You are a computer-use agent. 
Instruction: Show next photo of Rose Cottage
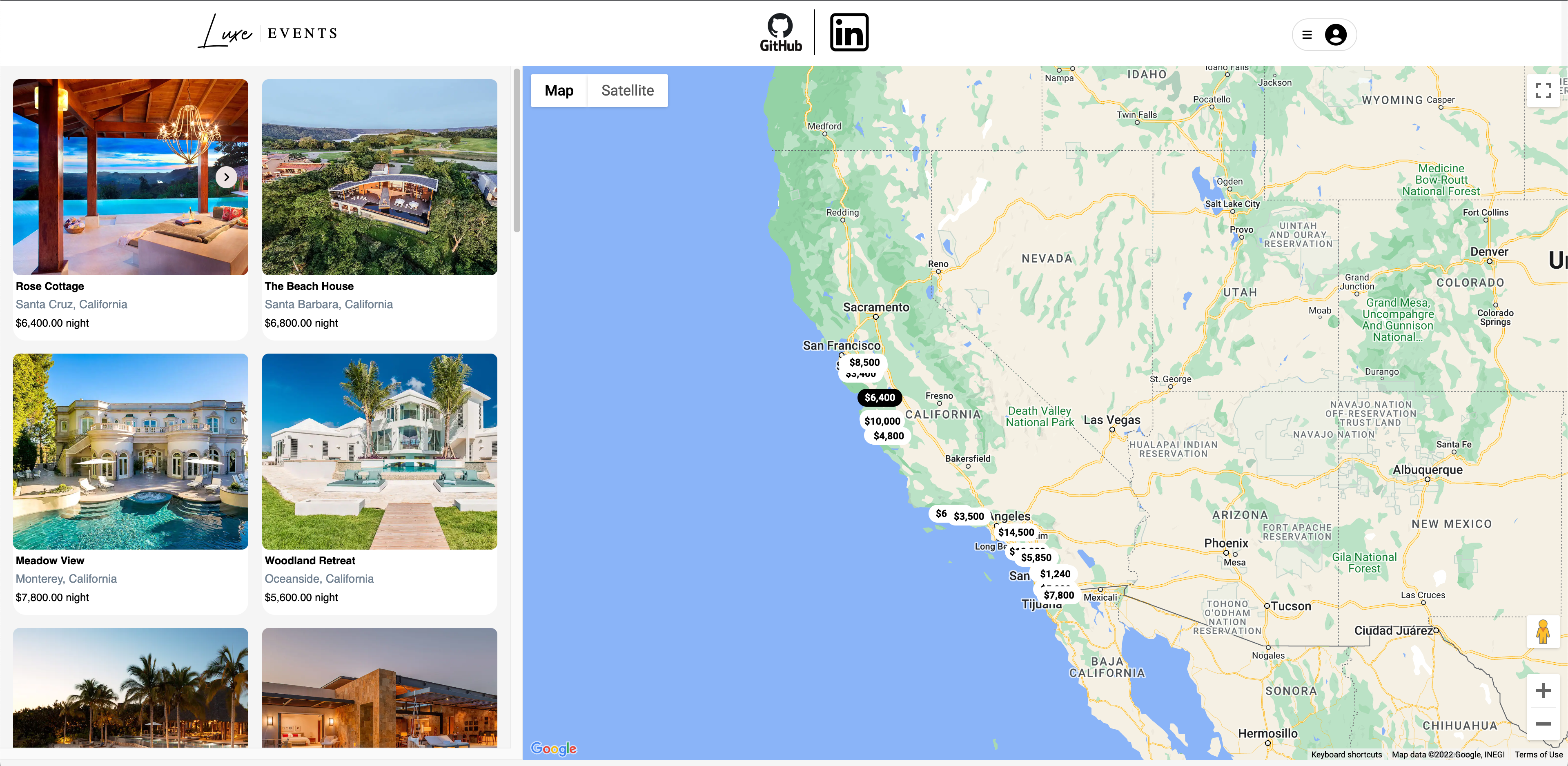click(227, 177)
